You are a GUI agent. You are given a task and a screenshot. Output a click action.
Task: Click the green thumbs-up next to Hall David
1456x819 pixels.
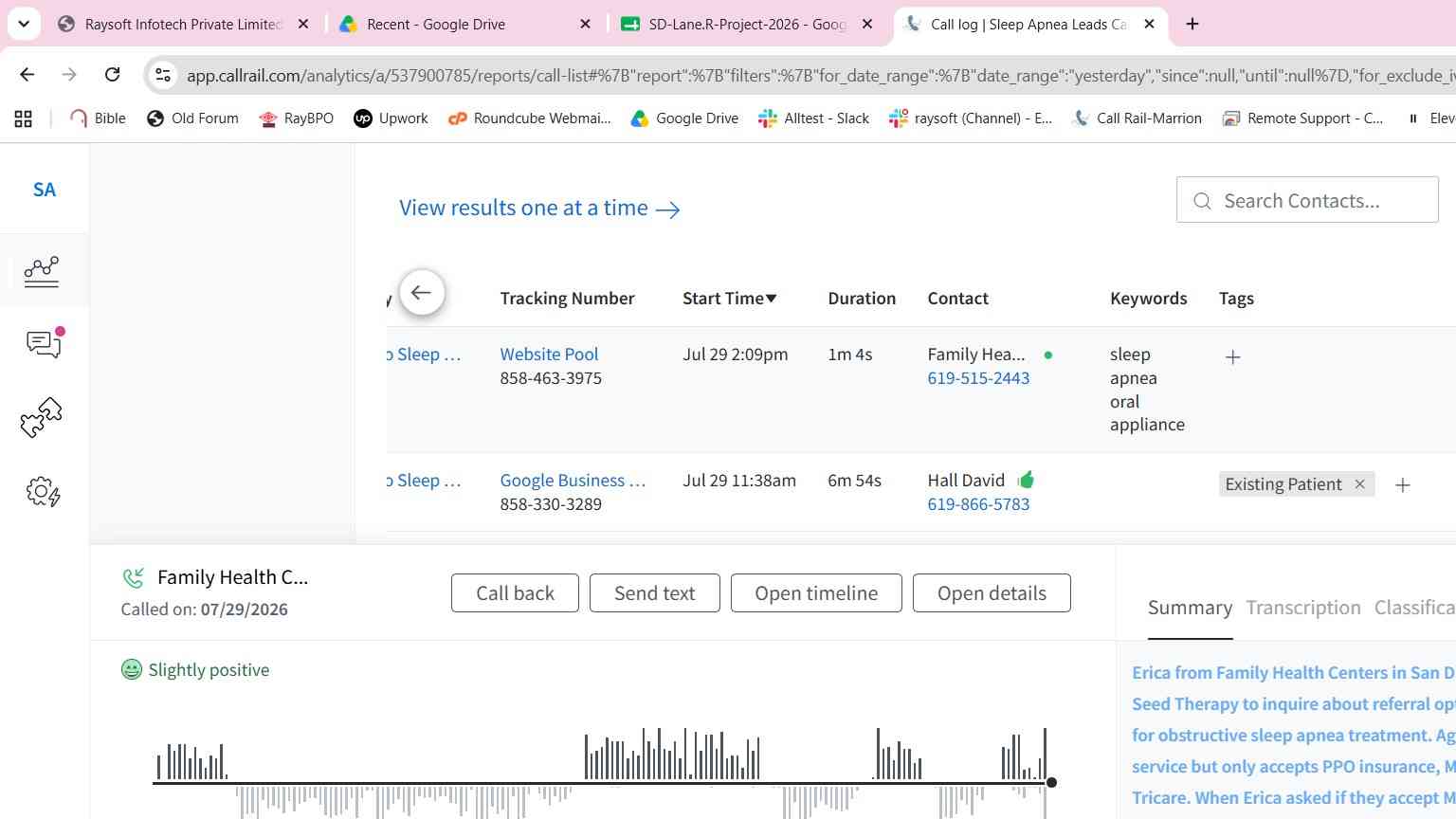1026,480
